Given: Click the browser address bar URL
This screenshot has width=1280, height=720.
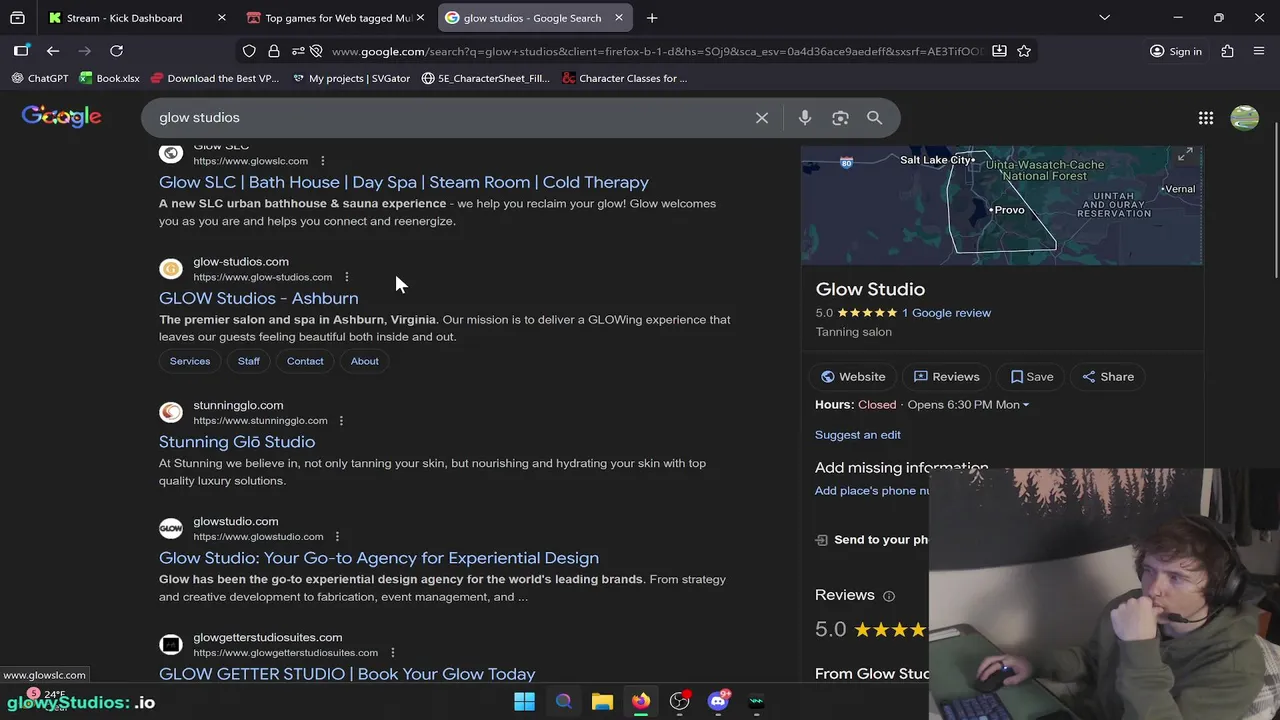Looking at the screenshot, I should pos(656,51).
